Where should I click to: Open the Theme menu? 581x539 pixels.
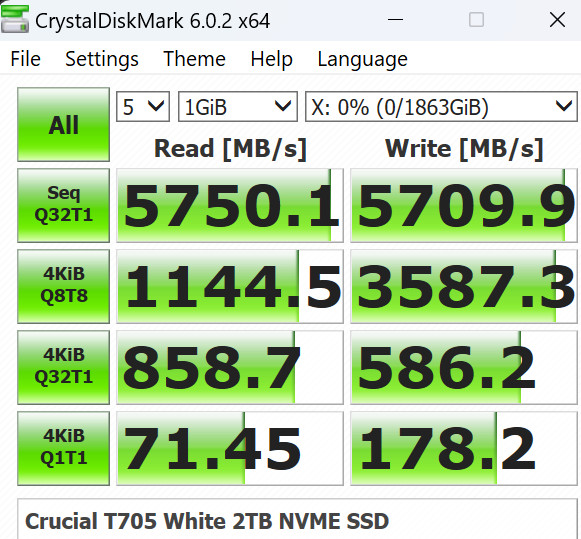point(195,59)
